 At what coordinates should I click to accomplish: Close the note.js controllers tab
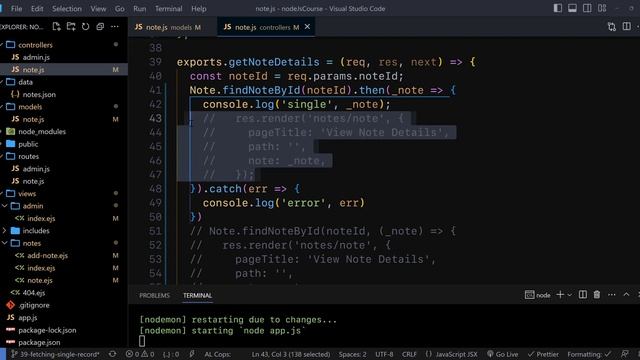click(307, 27)
